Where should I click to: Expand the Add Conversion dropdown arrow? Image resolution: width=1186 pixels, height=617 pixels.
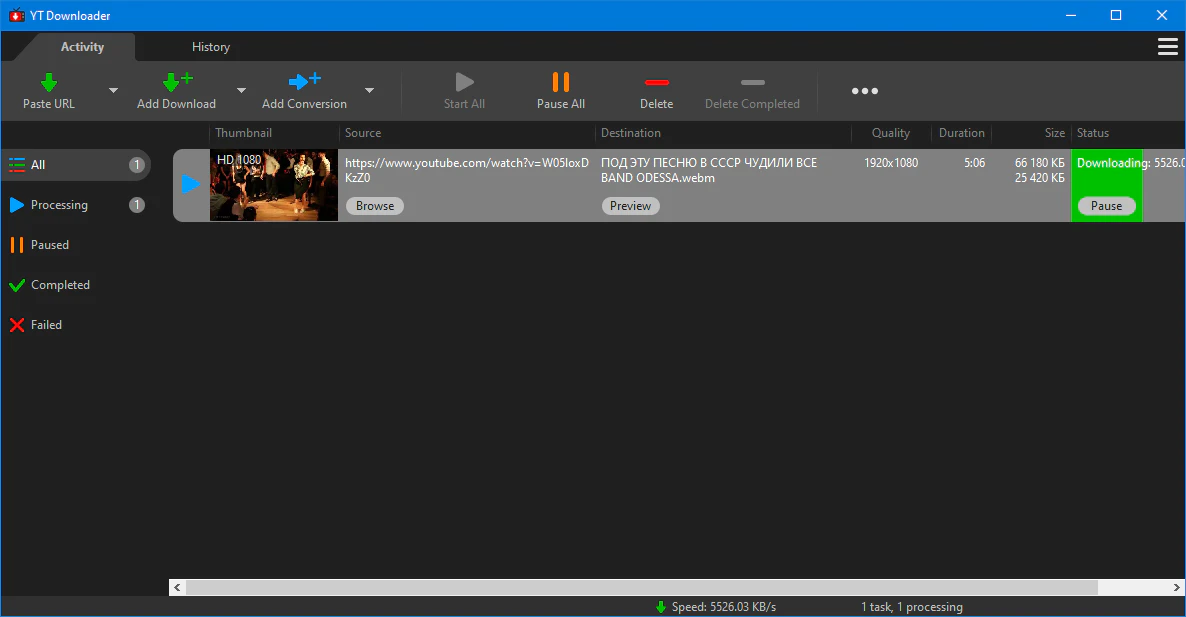(369, 91)
